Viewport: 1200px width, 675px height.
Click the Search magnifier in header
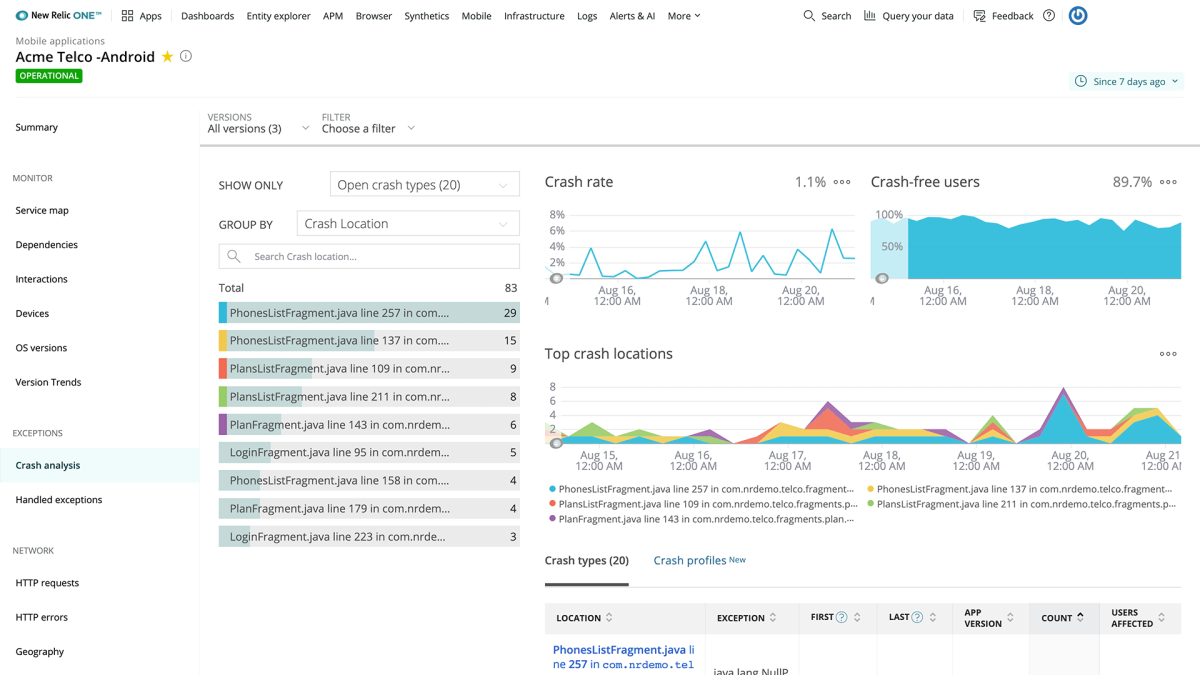pyautogui.click(x=809, y=16)
